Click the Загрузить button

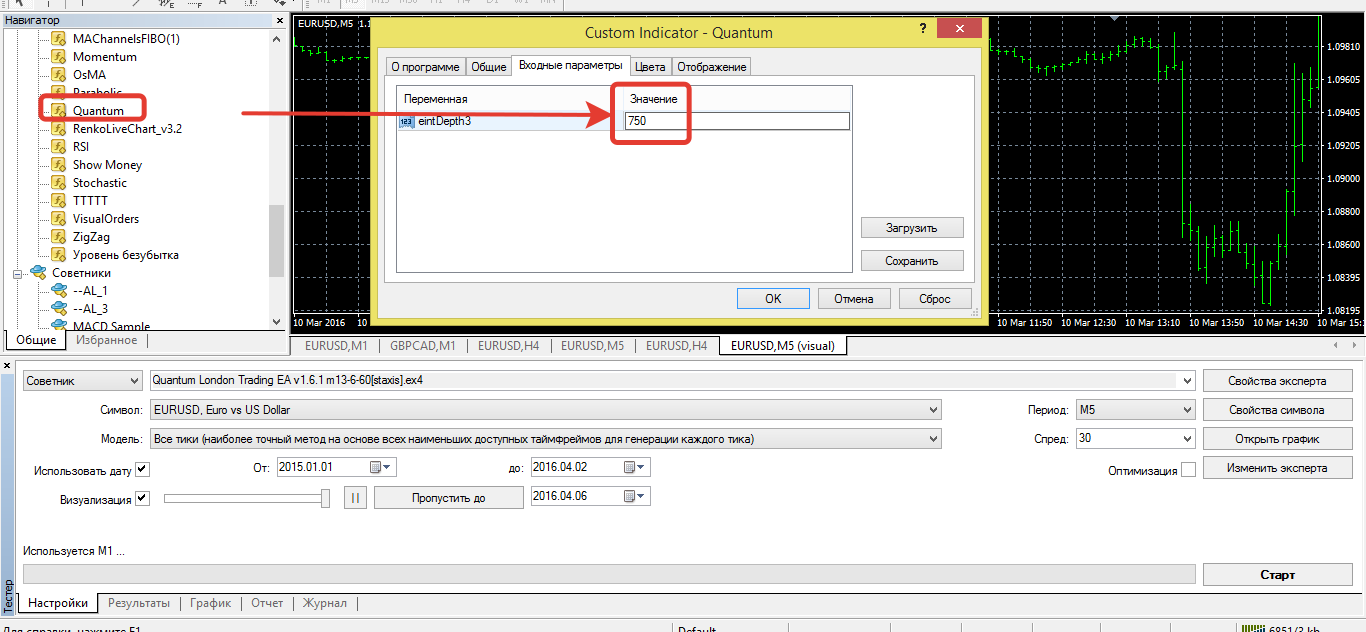912,228
